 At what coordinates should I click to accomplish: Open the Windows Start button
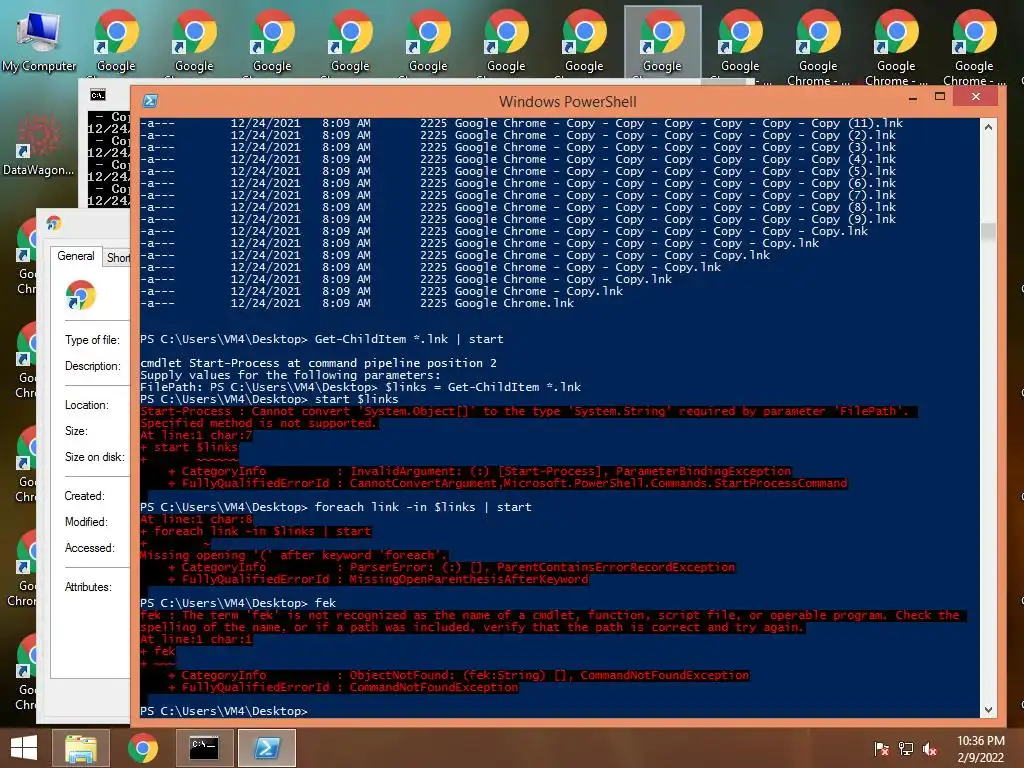24,748
